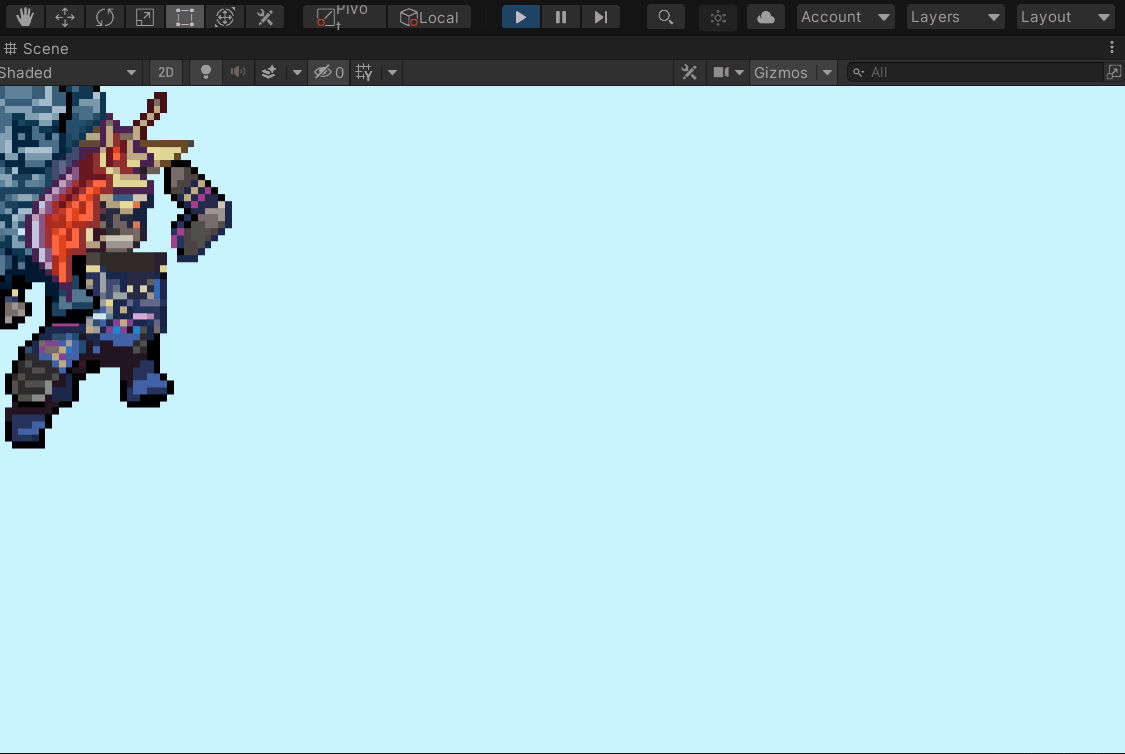Expand the Gizmos dropdown arrow
The width and height of the screenshot is (1125, 754).
click(827, 72)
